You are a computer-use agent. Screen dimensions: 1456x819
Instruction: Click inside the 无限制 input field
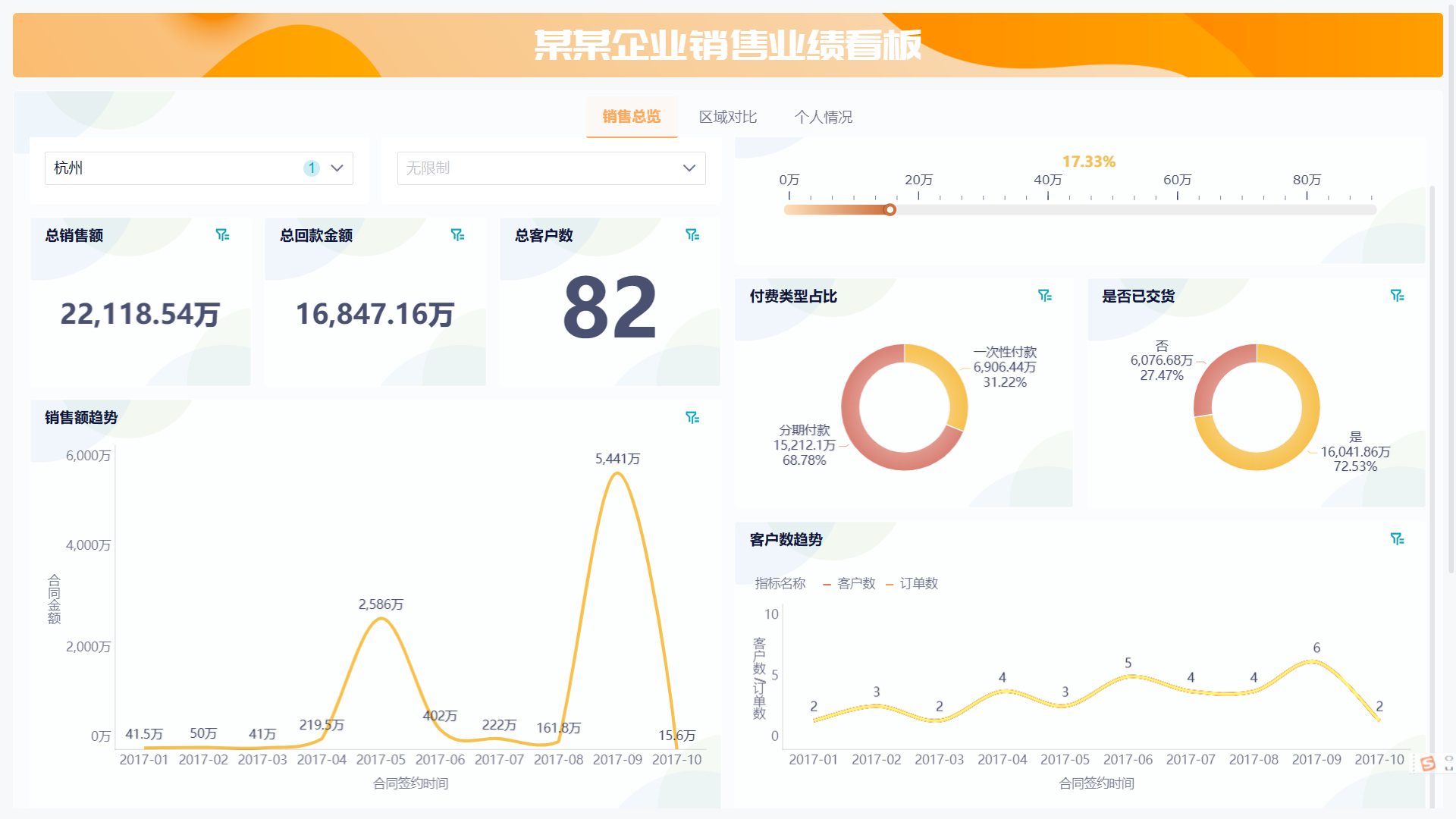pos(531,168)
